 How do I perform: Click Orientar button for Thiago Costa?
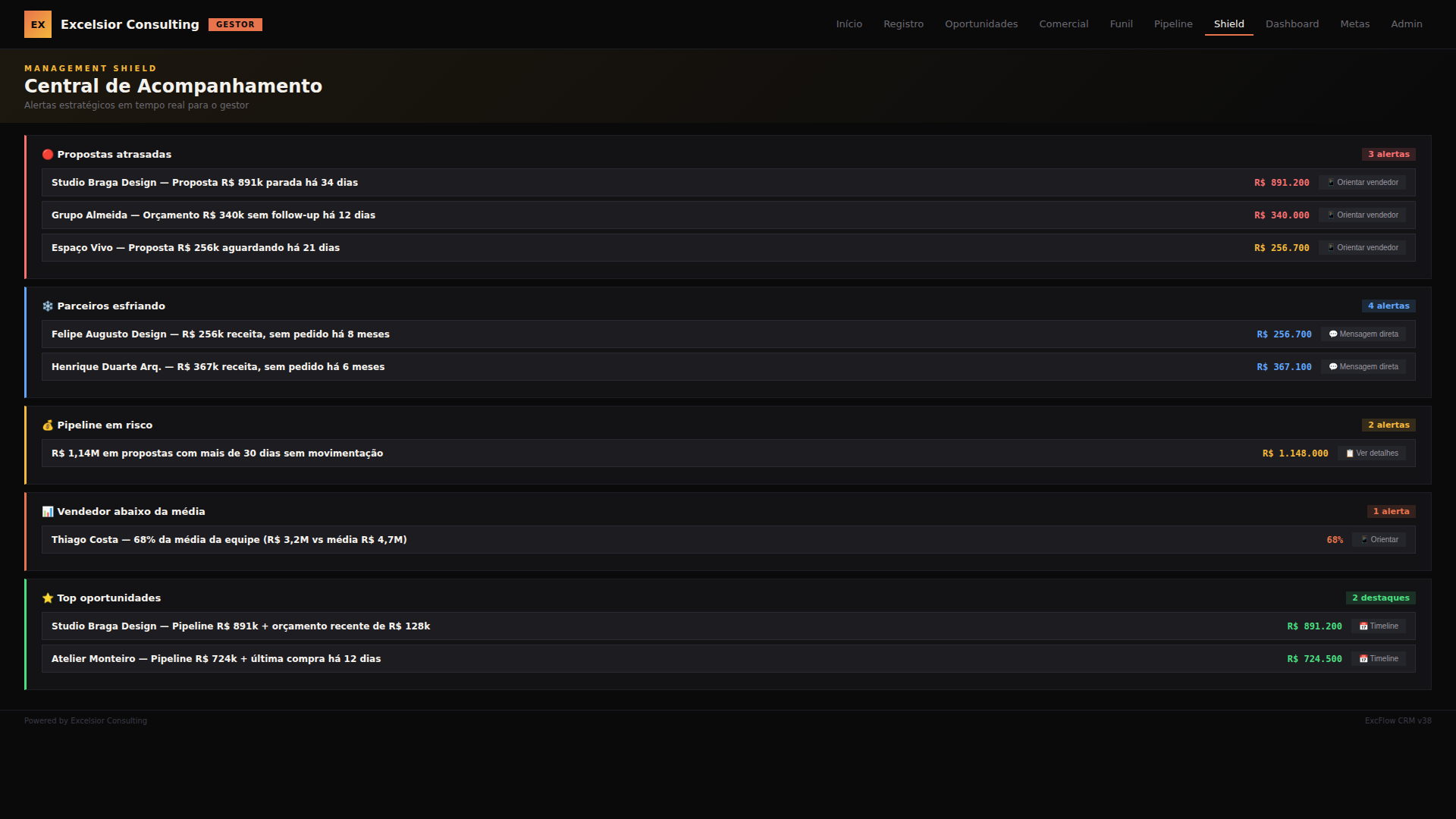point(1379,540)
